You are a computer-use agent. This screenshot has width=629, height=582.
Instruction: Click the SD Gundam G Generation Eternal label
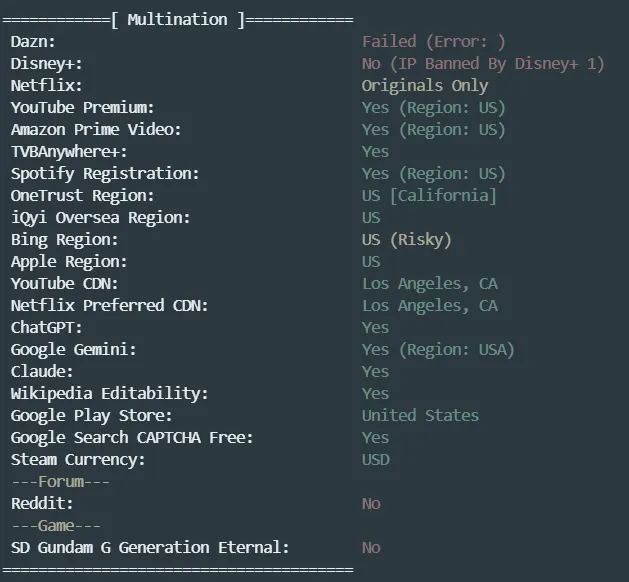tap(150, 548)
